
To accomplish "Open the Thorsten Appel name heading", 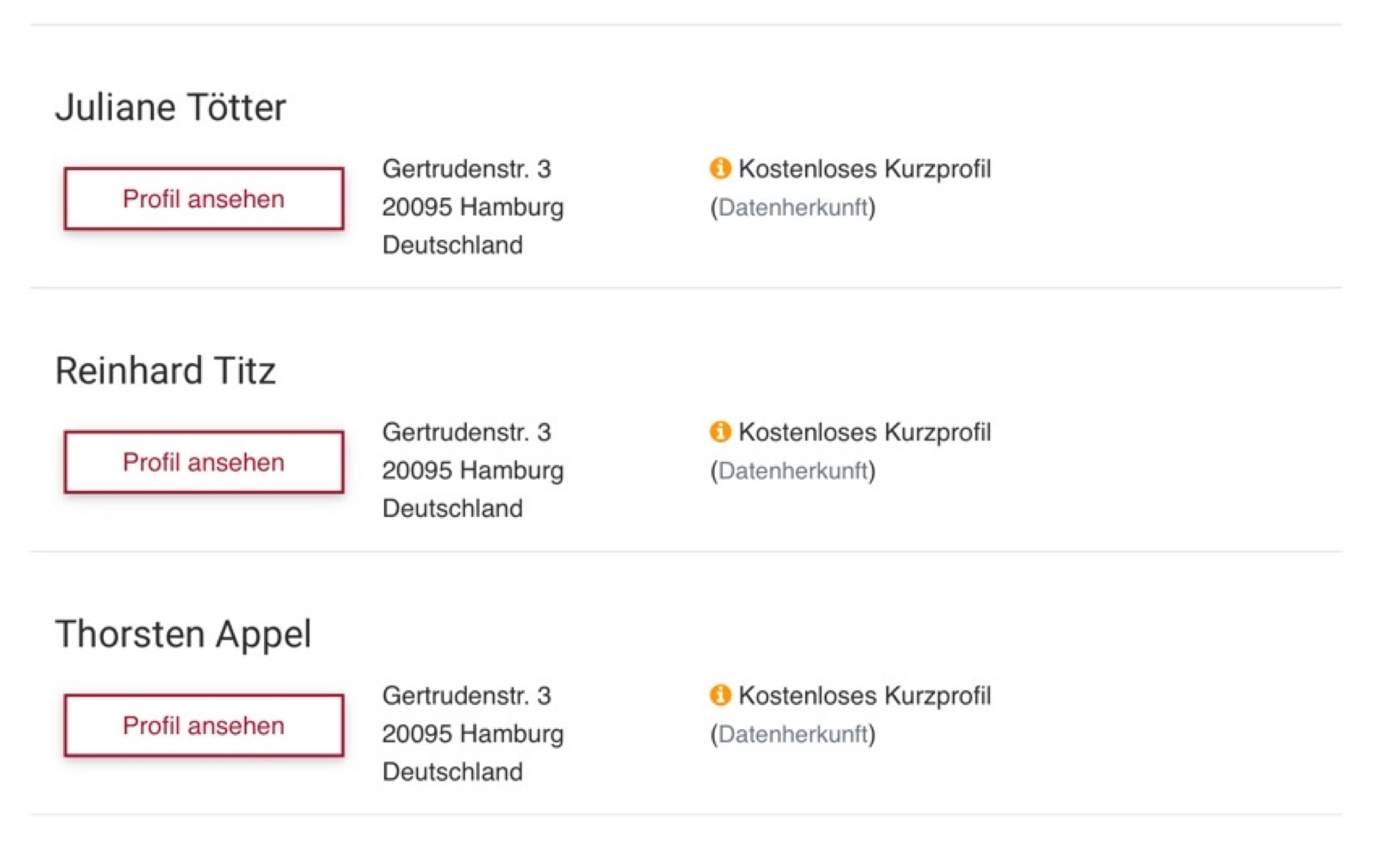I will pos(184,634).
